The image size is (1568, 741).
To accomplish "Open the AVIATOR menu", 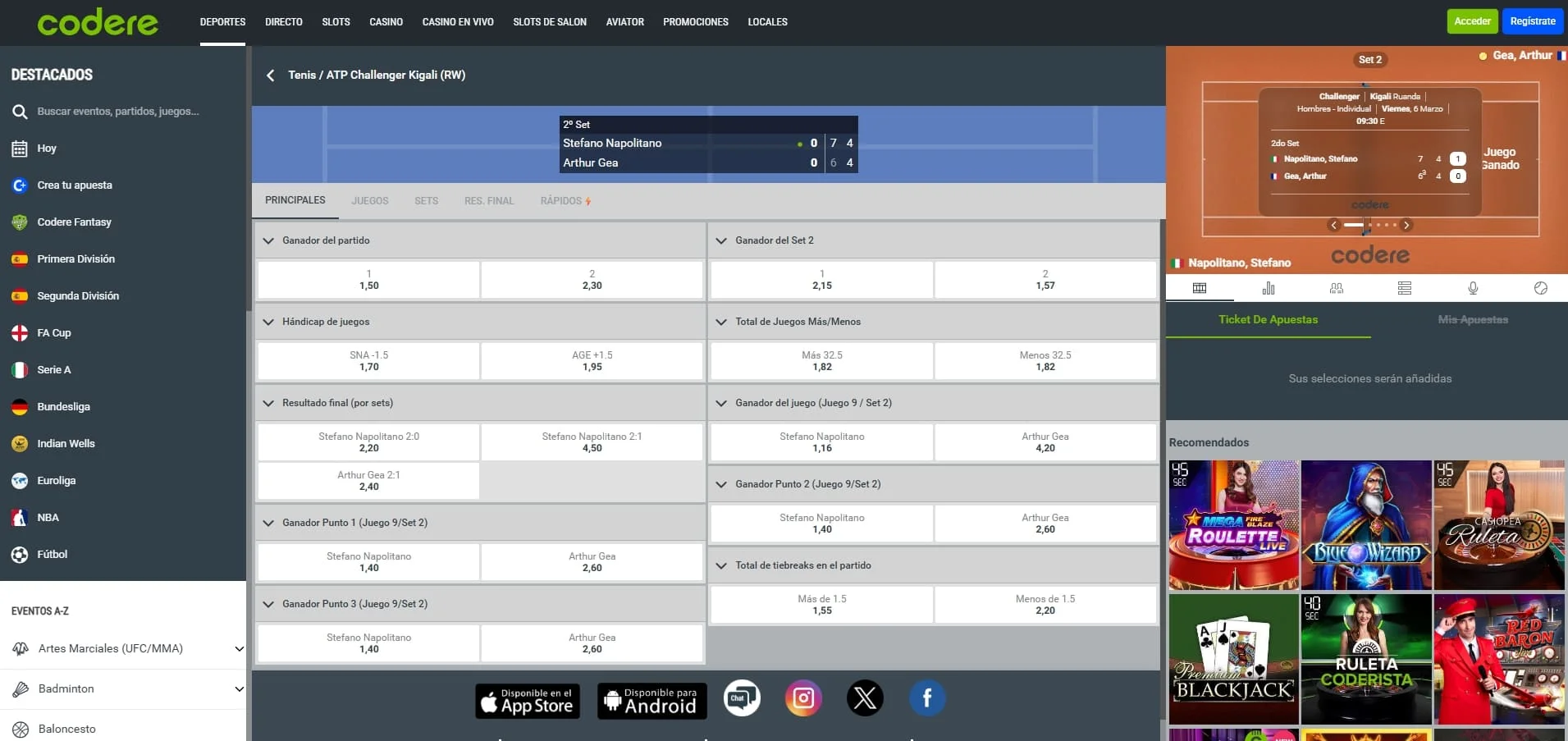I will click(625, 22).
